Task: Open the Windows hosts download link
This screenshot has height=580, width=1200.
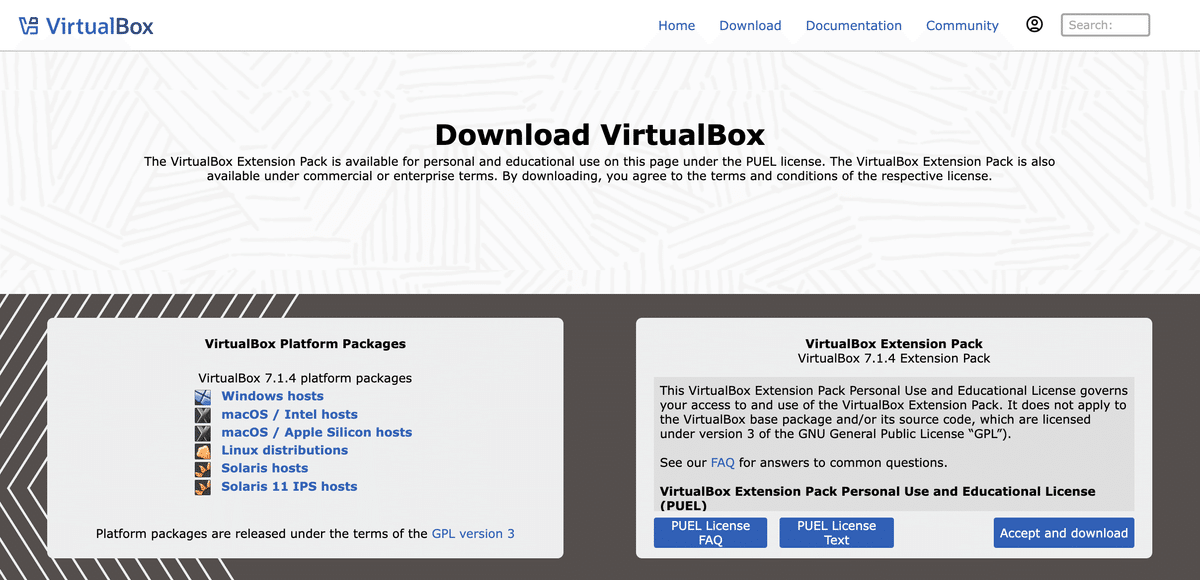Action: click(x=272, y=396)
